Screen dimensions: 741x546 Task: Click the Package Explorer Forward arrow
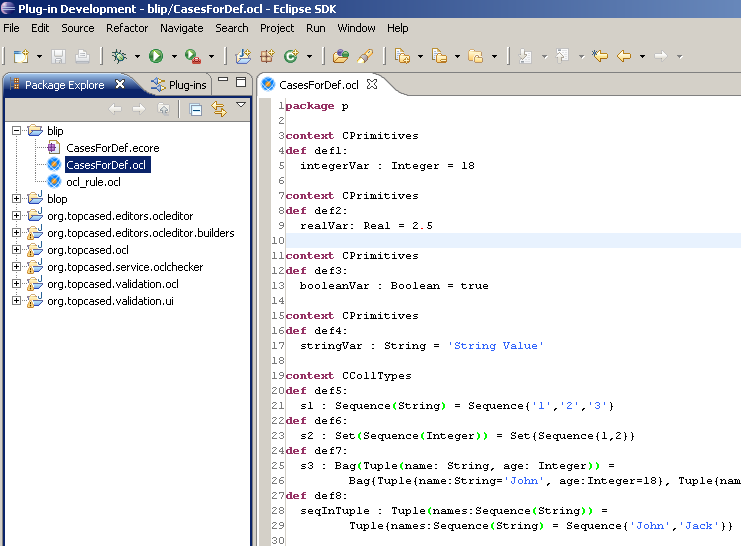[139, 110]
